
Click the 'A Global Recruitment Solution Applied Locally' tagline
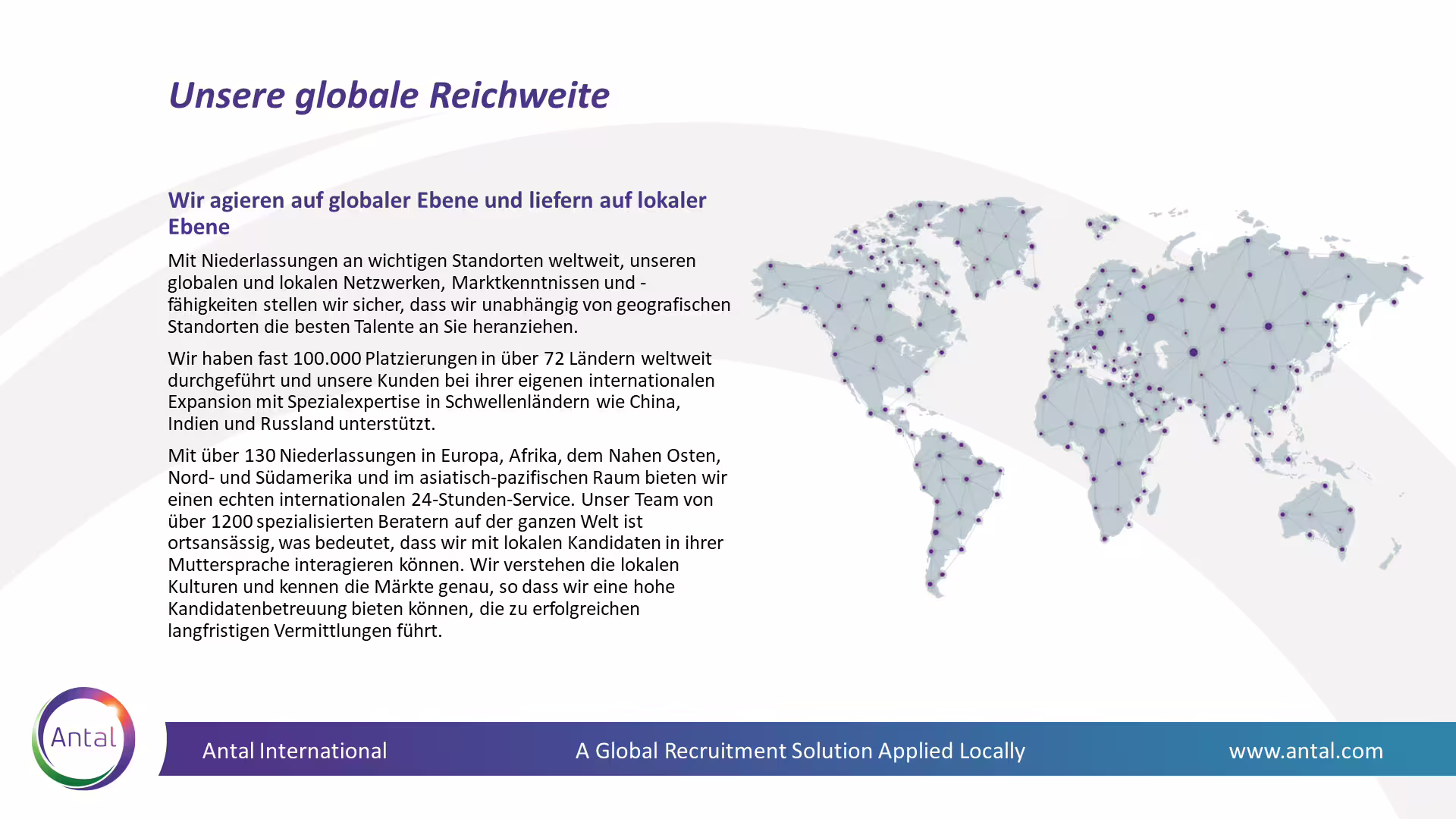click(799, 751)
